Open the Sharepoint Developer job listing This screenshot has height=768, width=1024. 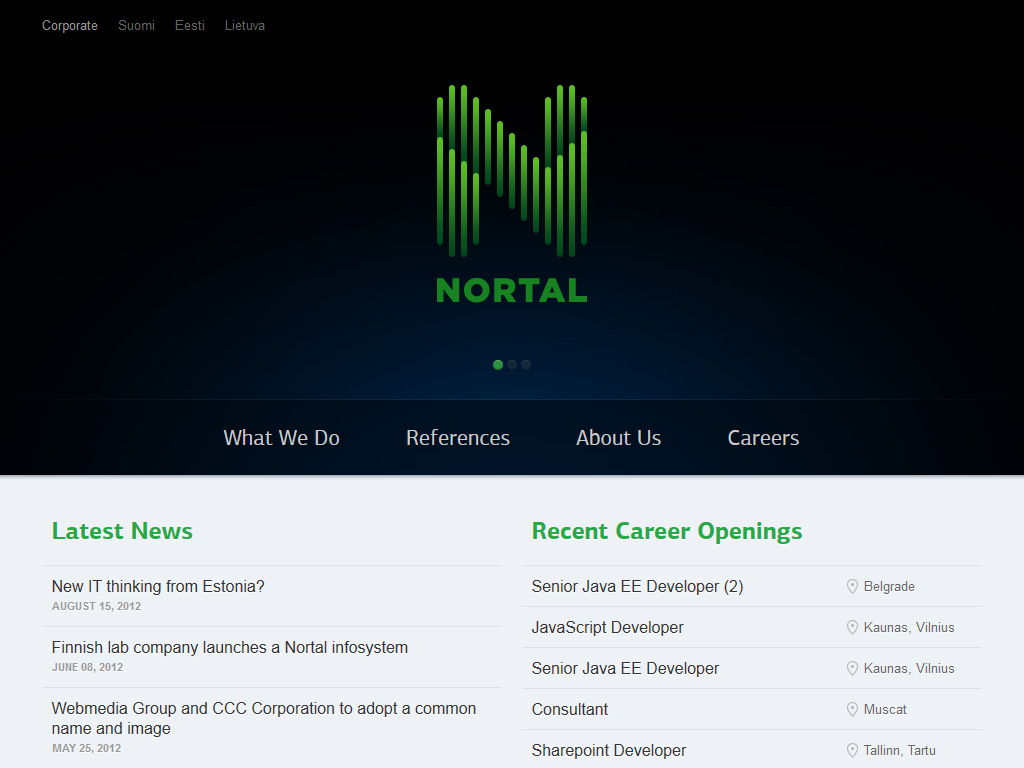point(609,751)
